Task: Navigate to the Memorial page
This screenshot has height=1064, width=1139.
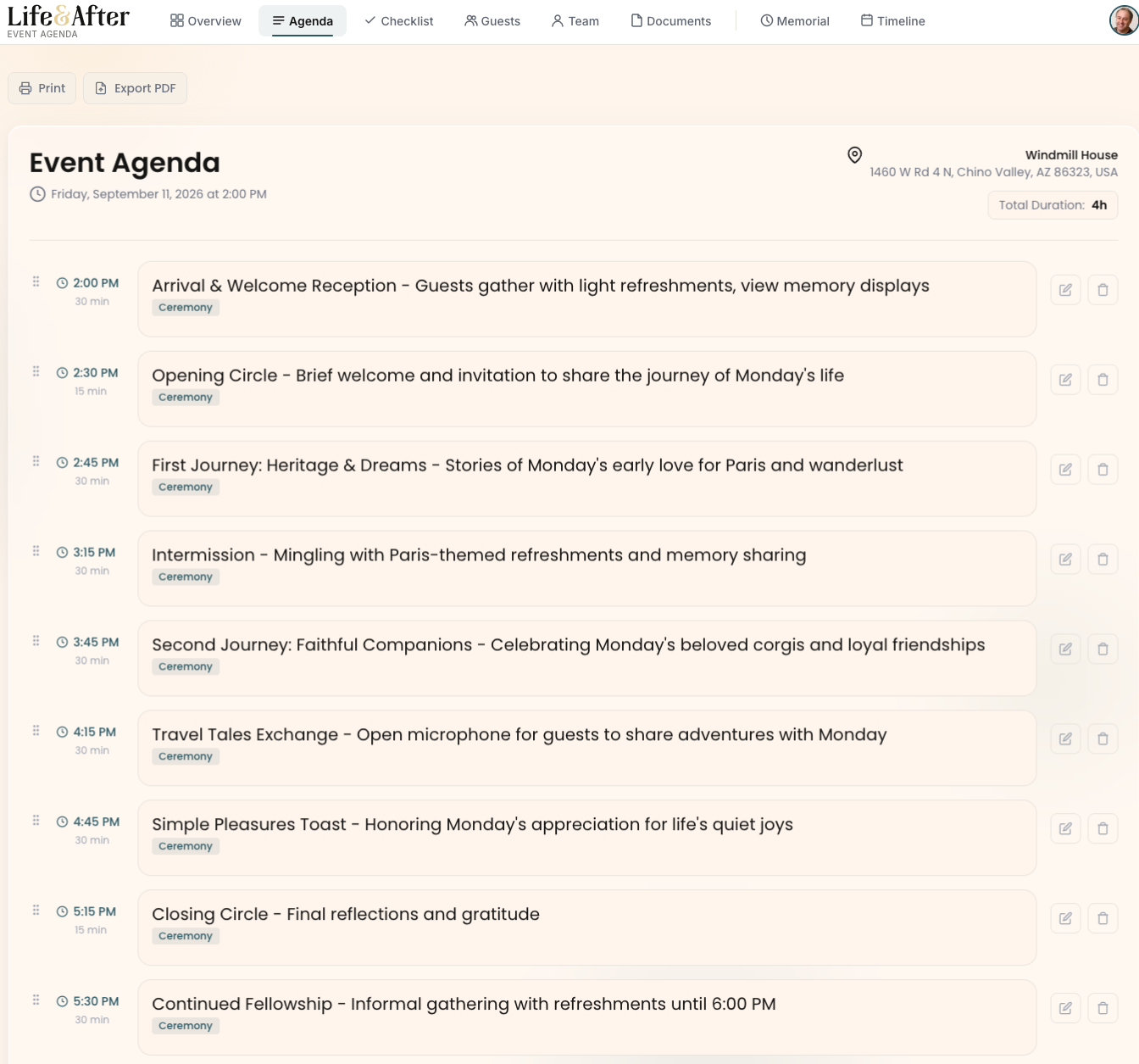Action: pos(794,20)
